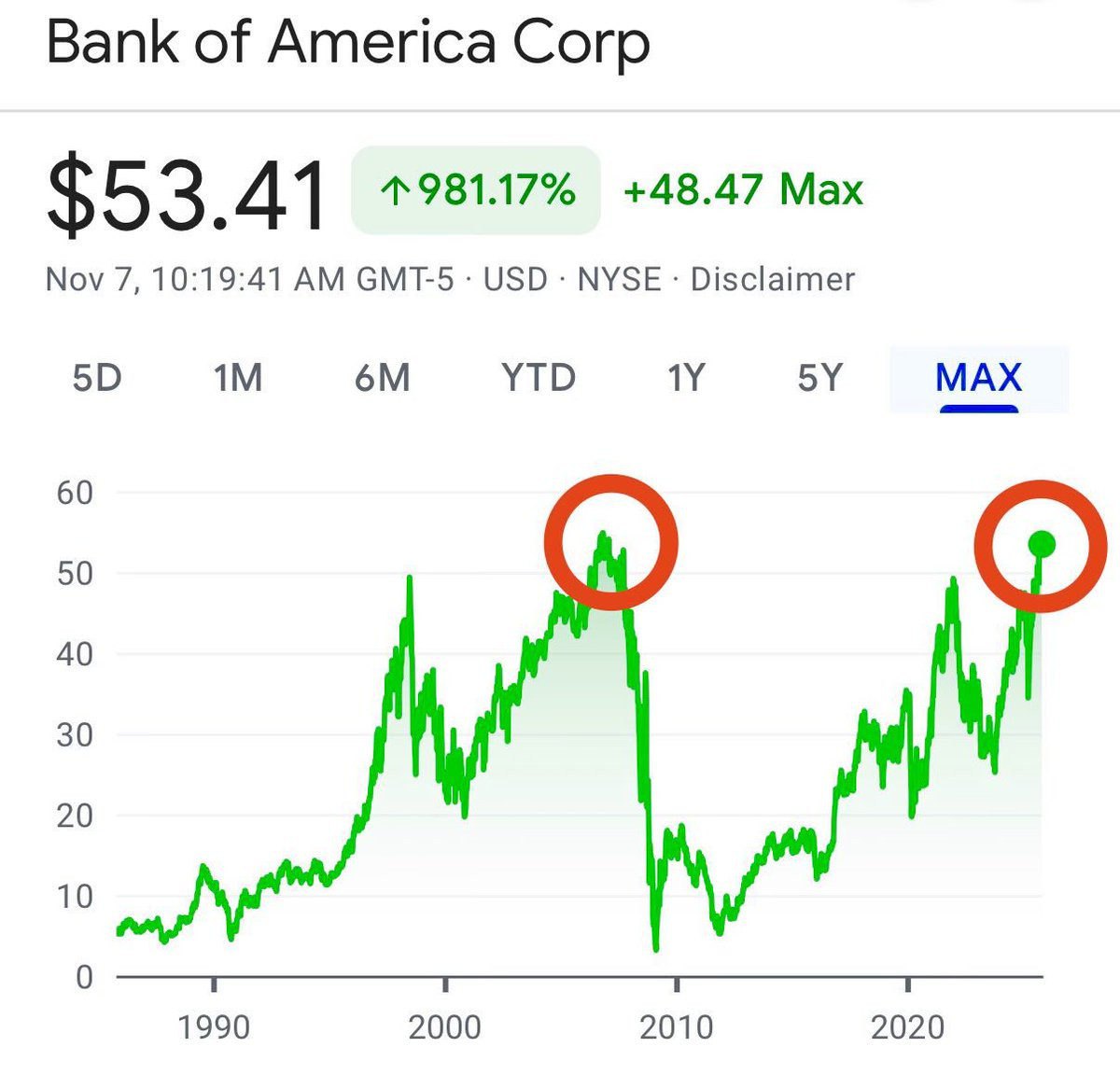Click the 2020 x-axis label

[908, 1027]
